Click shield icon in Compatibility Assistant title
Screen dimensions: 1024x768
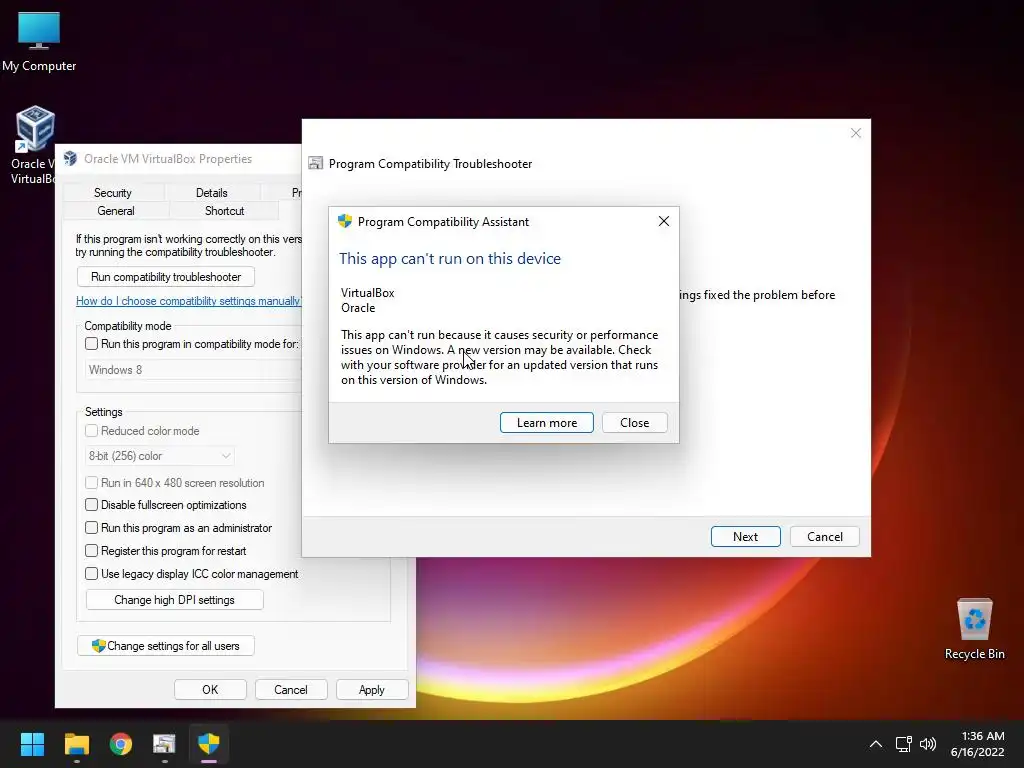pyautogui.click(x=345, y=221)
